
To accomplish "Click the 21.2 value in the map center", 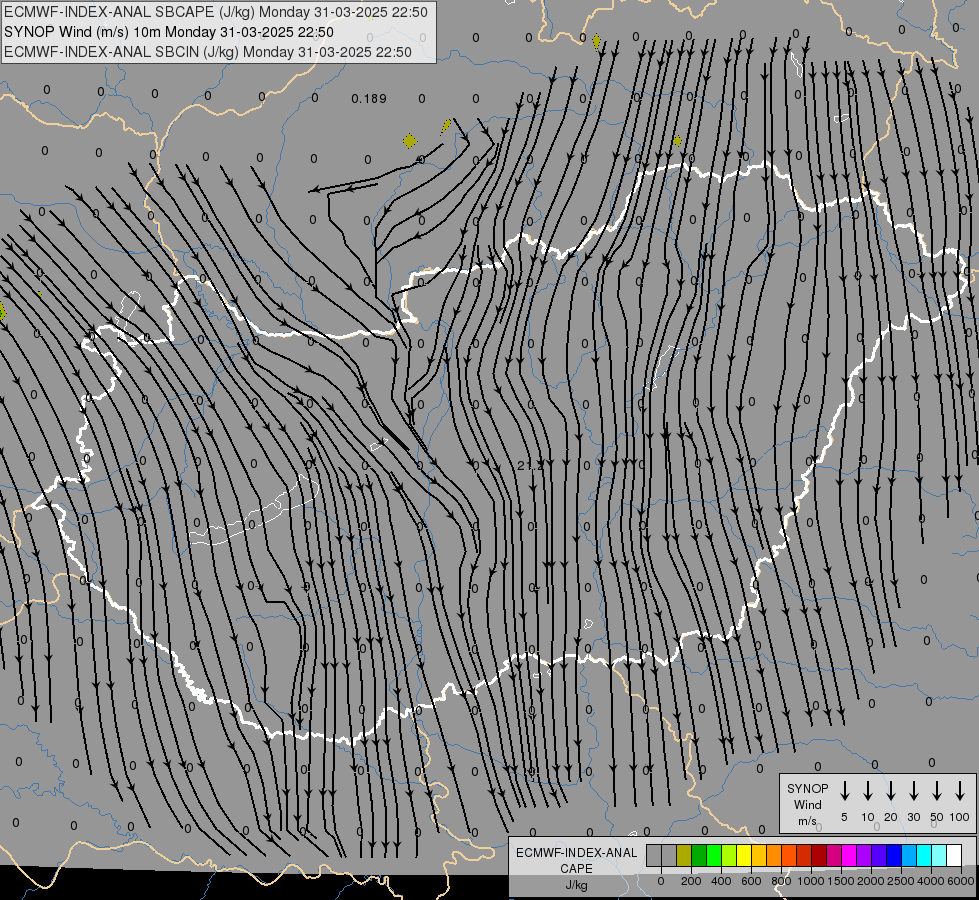I will (530, 465).
